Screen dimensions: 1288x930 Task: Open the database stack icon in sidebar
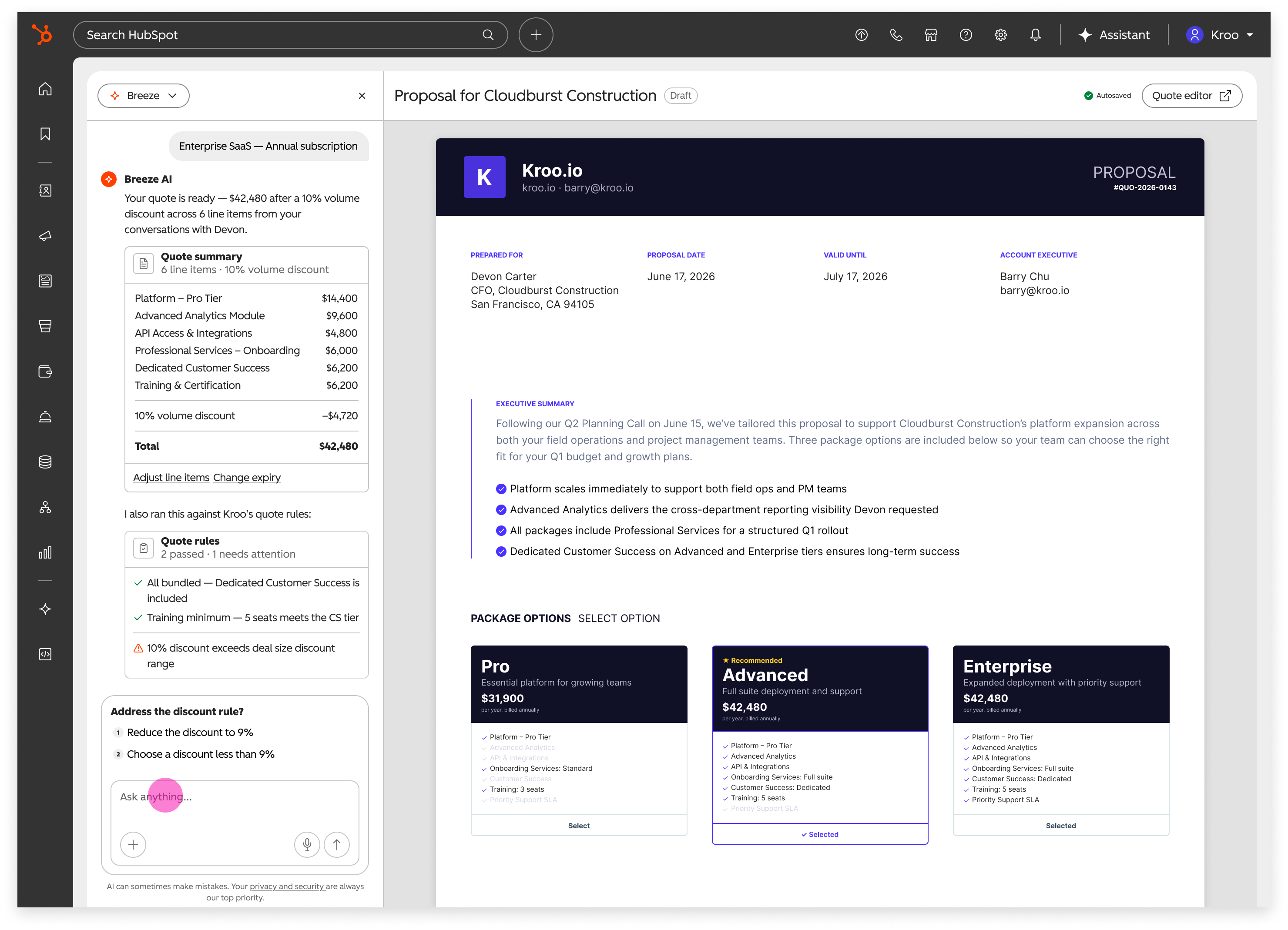(45, 462)
